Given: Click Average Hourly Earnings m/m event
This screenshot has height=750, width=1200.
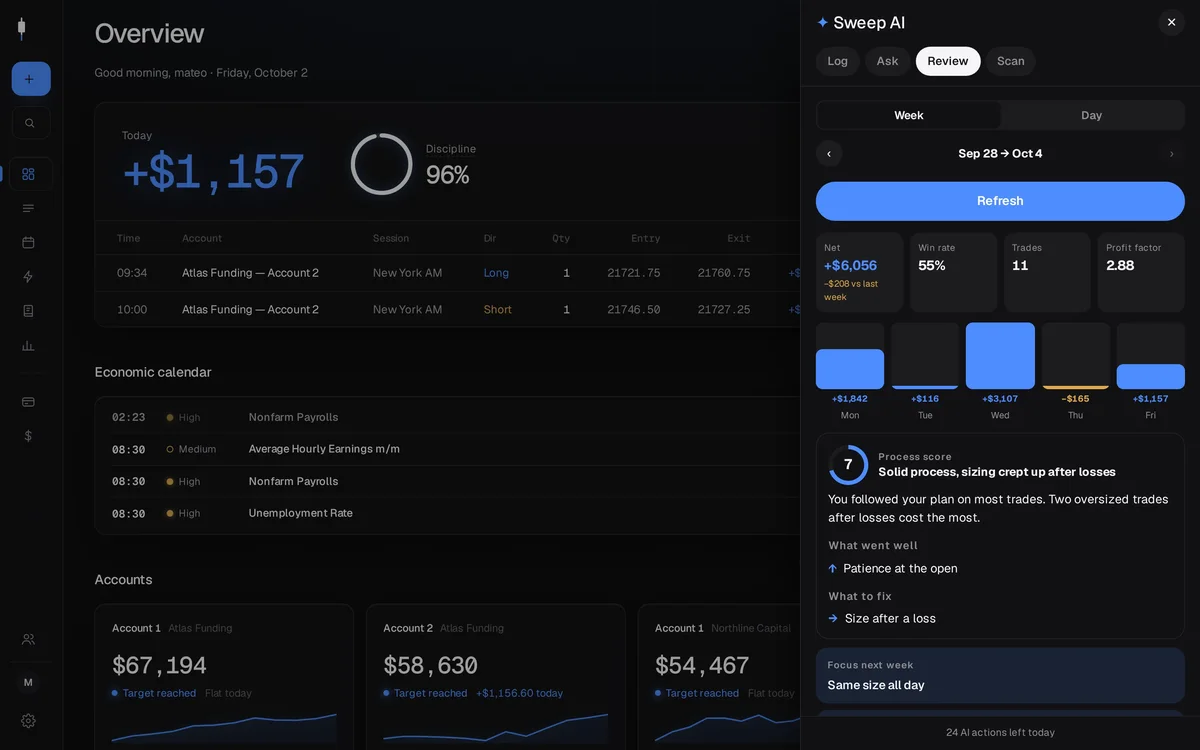Looking at the screenshot, I should click(447, 449).
